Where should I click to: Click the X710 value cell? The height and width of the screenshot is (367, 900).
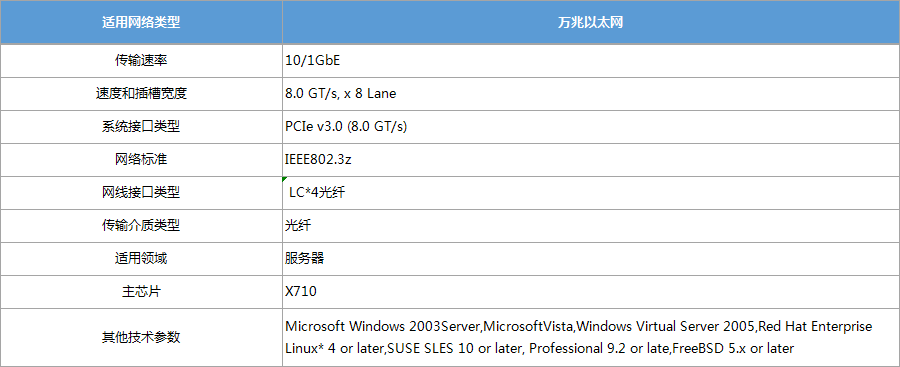pyautogui.click(x=591, y=292)
